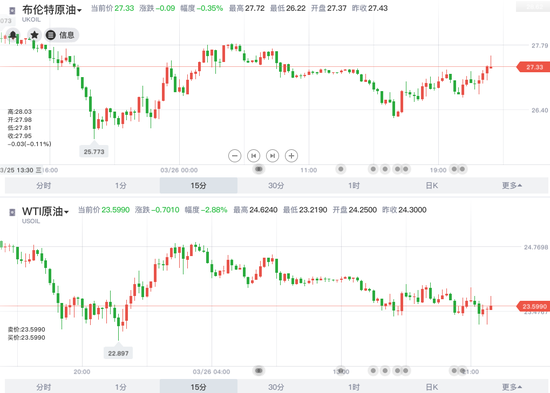The image size is (550, 393).
Task: Click the 25.773 low price marker
Action: point(94,152)
